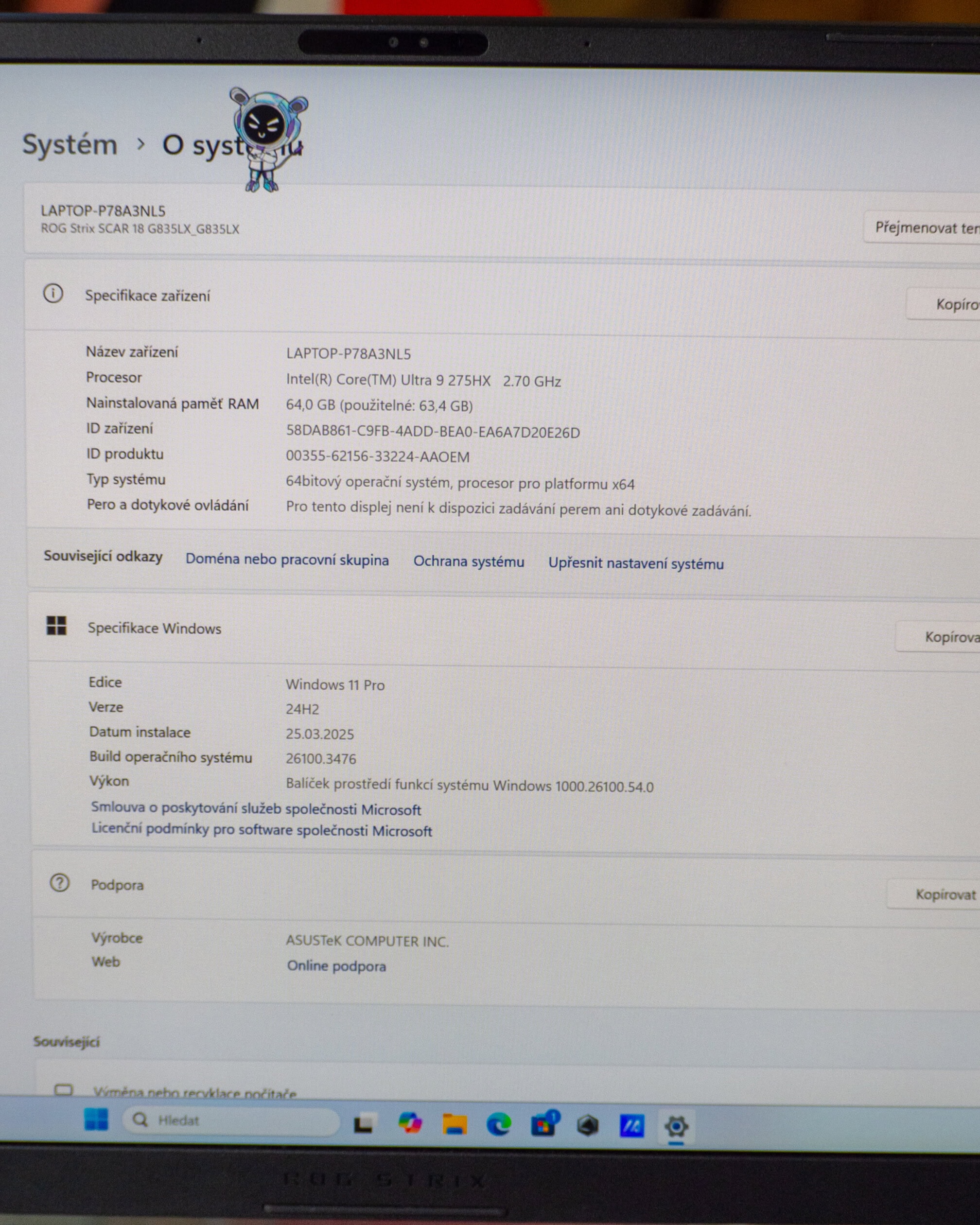The height and width of the screenshot is (1225, 980).
Task: Open Licenční podmínky pro software Microsoft link
Action: [x=262, y=830]
